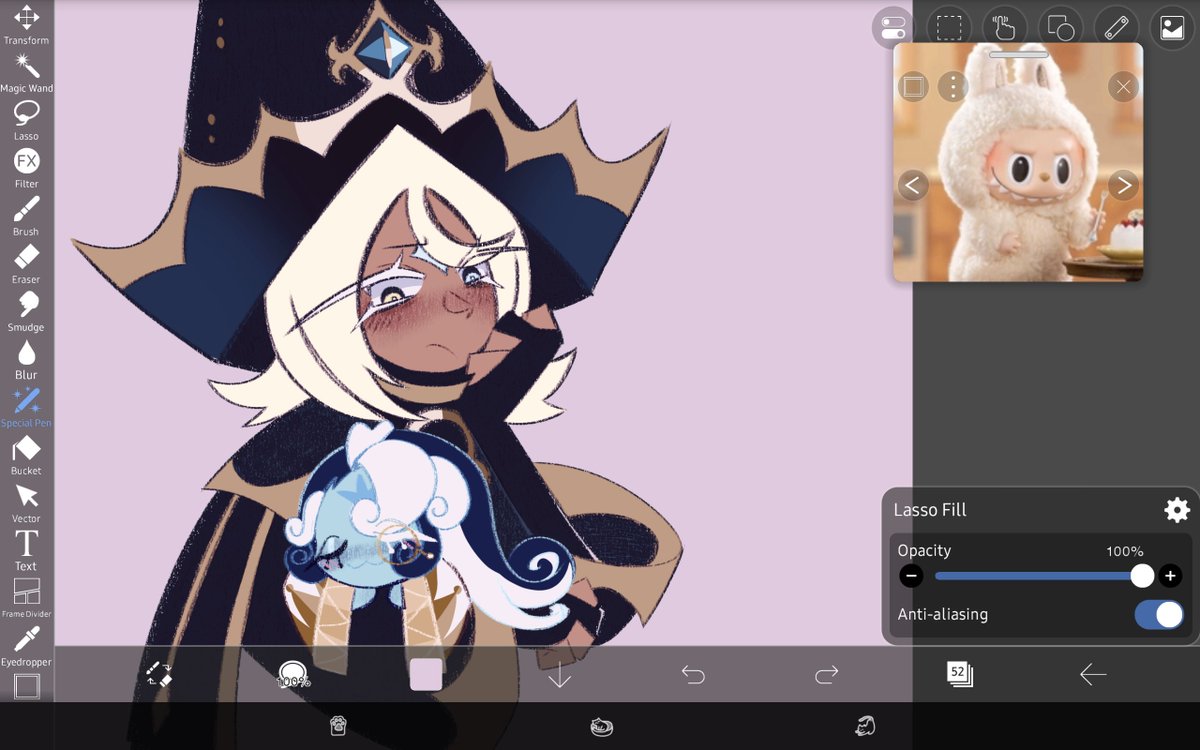
Task: Open the Selection Area dashed-square button
Action: [x=948, y=27]
